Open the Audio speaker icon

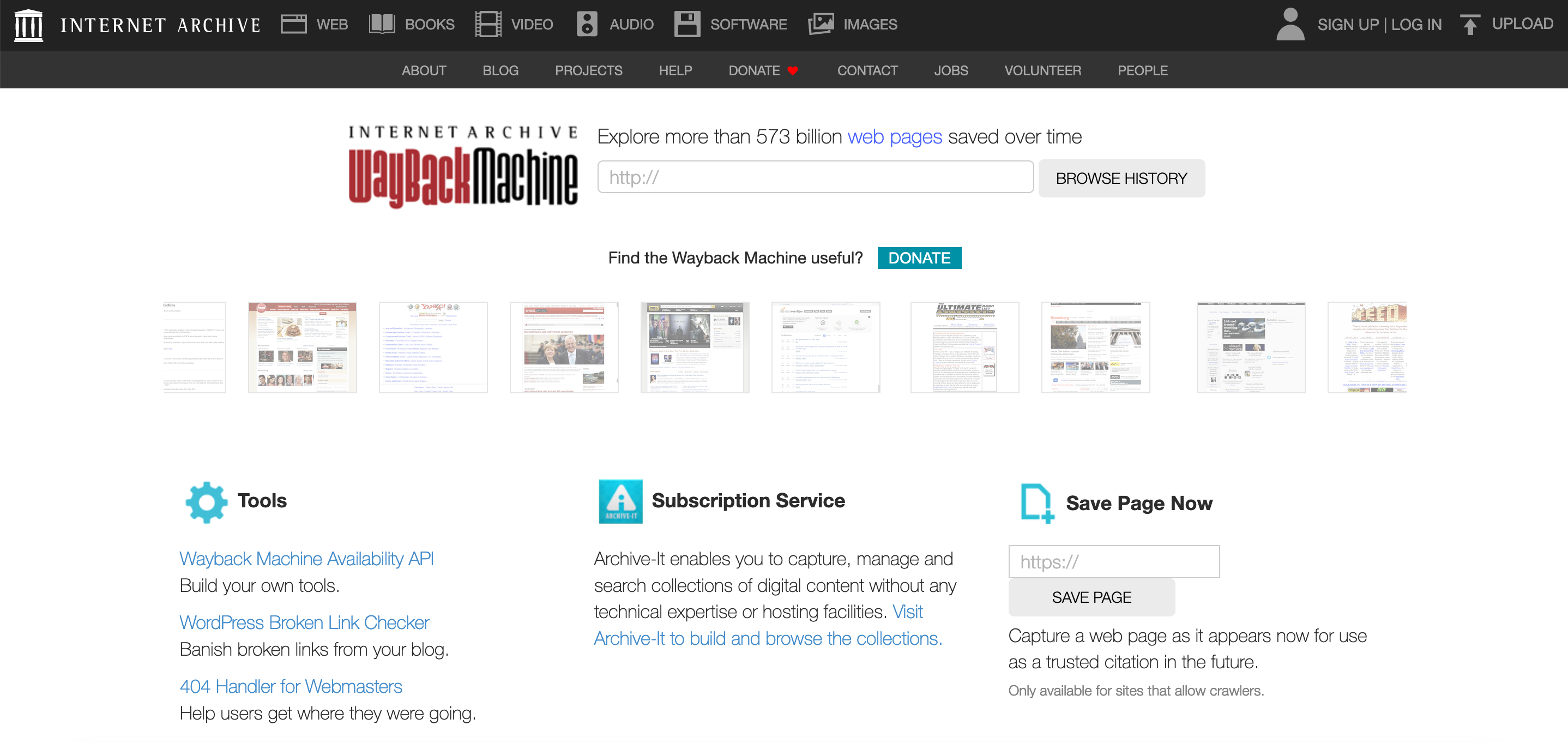tap(587, 25)
